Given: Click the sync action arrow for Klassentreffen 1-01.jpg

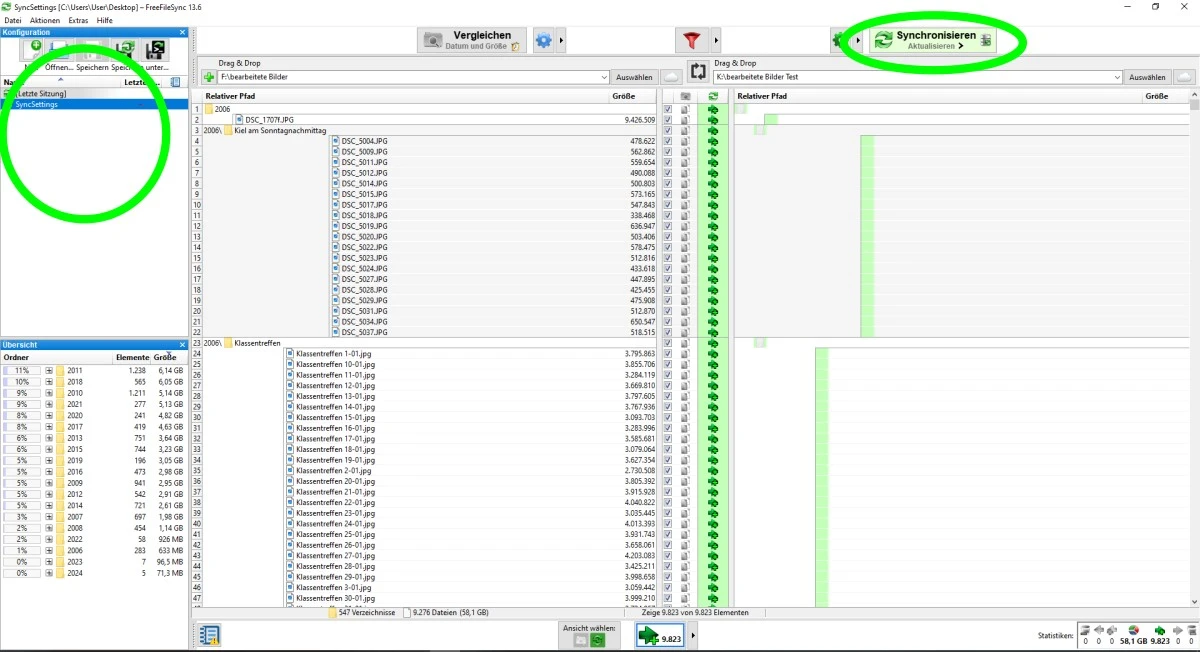Looking at the screenshot, I should tap(713, 353).
